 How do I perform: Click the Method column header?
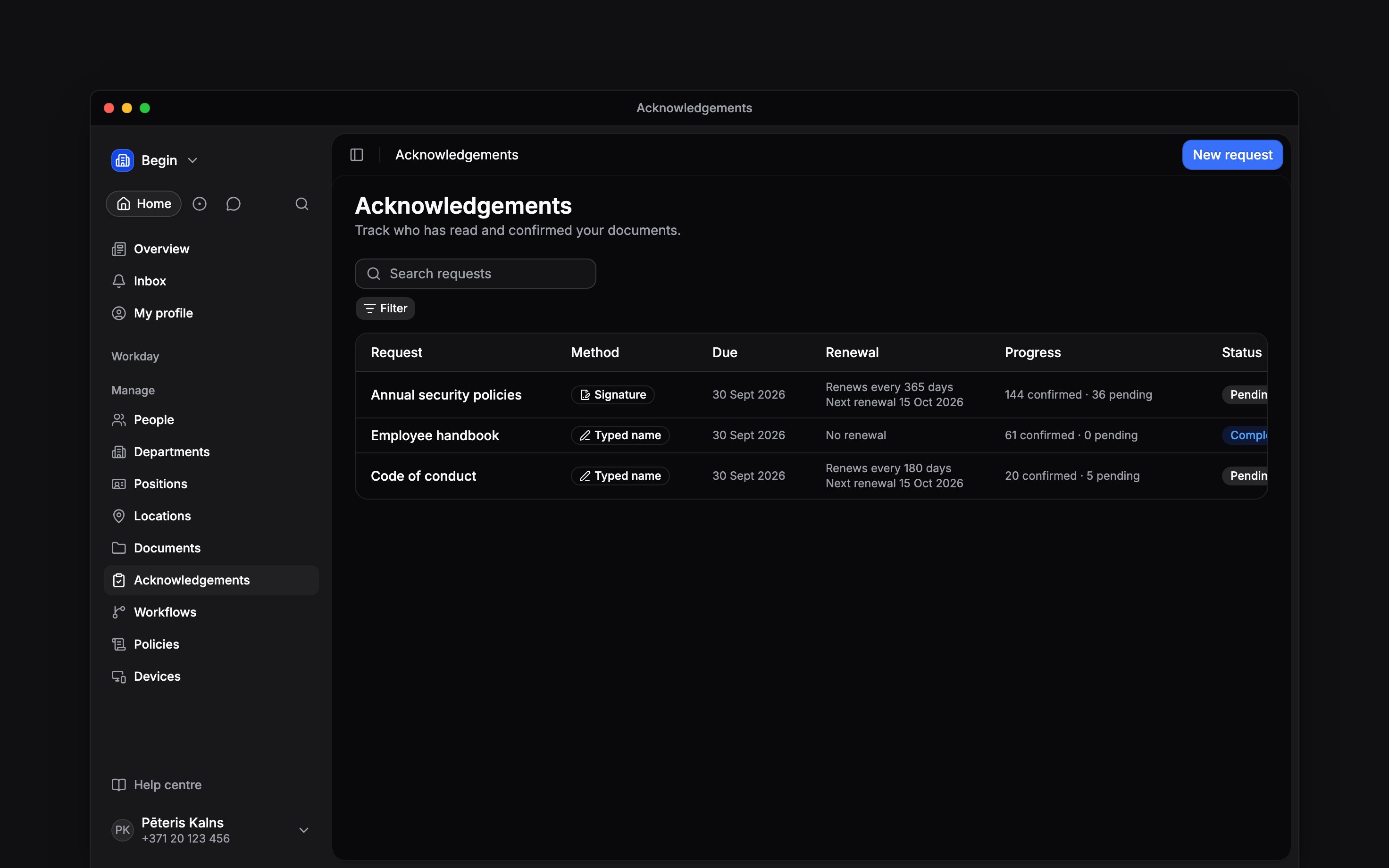594,352
